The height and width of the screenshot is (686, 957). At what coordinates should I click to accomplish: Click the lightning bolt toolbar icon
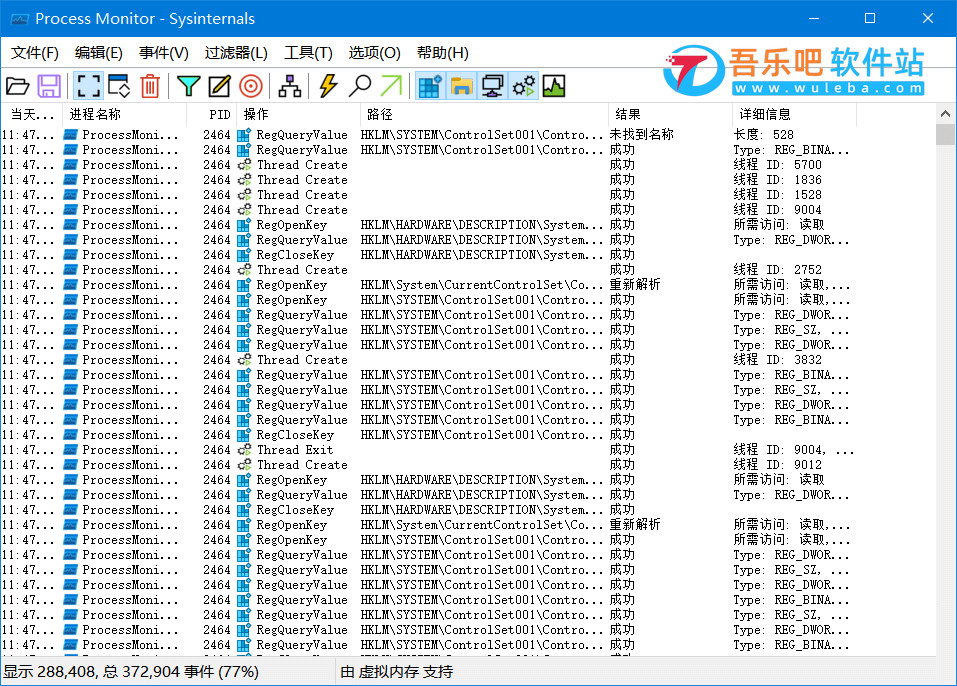coord(328,86)
